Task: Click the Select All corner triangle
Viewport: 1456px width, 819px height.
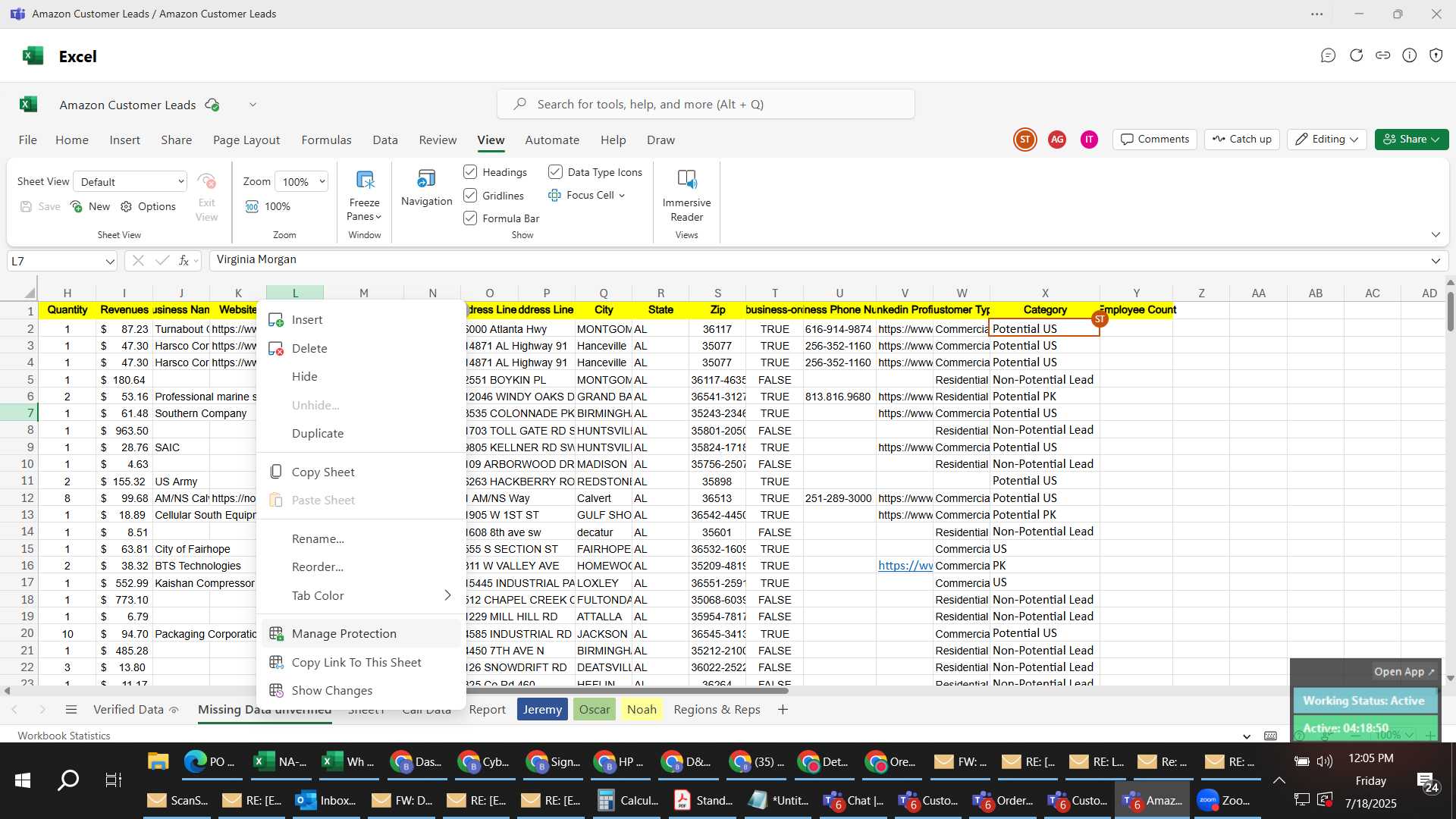Action: tap(30, 293)
